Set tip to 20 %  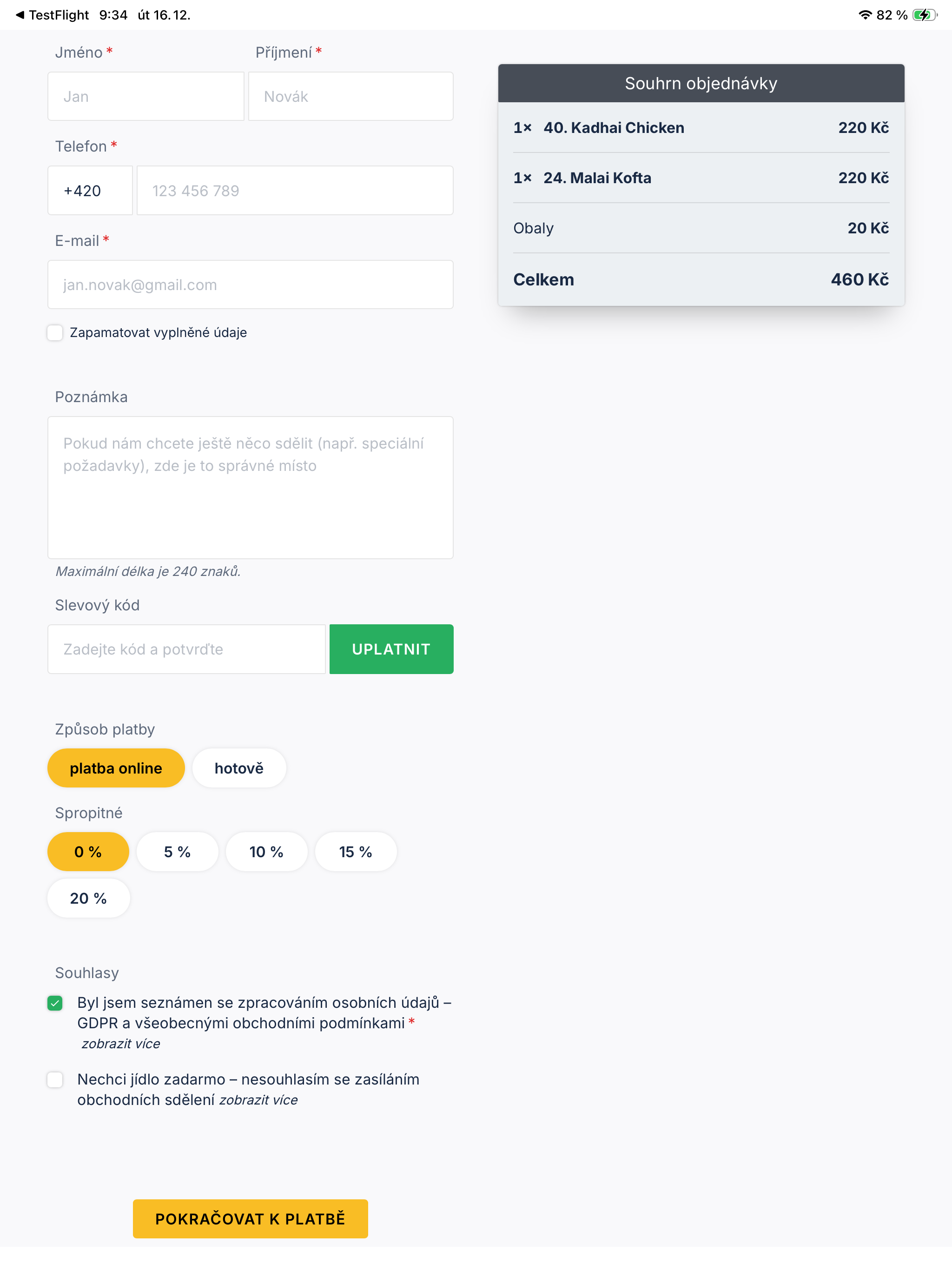(88, 899)
